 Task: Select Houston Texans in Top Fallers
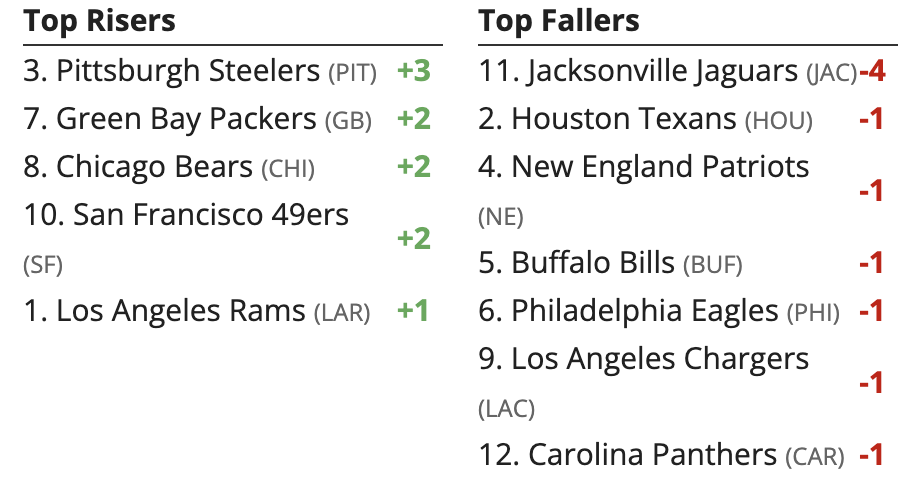tap(624, 119)
